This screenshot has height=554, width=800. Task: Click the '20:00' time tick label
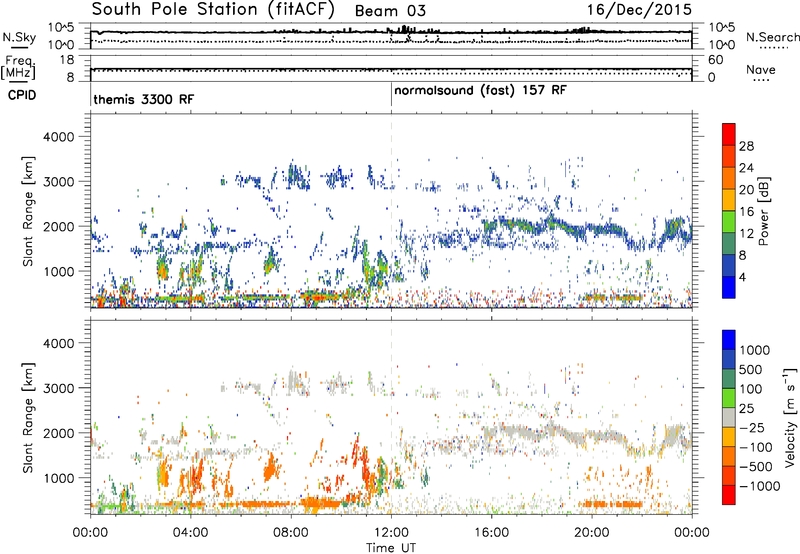(x=592, y=533)
